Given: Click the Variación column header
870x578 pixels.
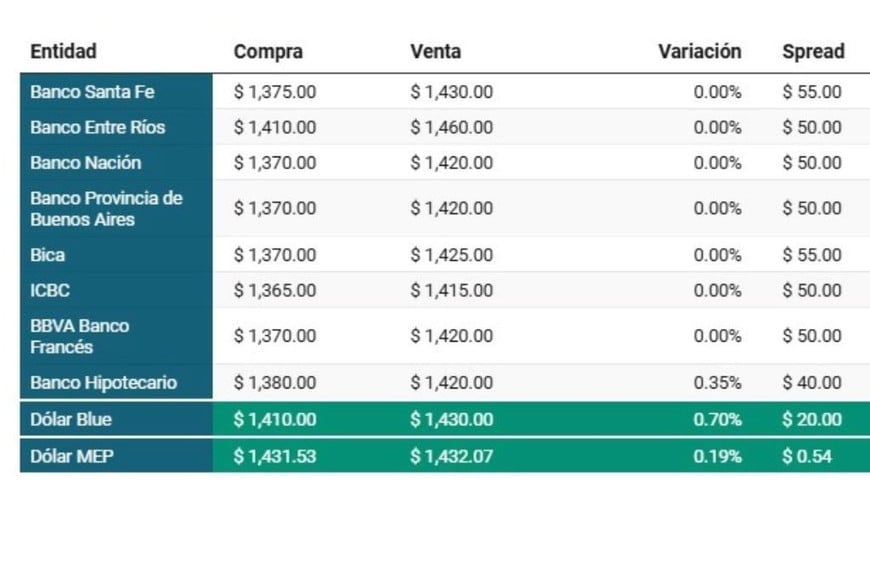Looking at the screenshot, I should pyautogui.click(x=700, y=52).
